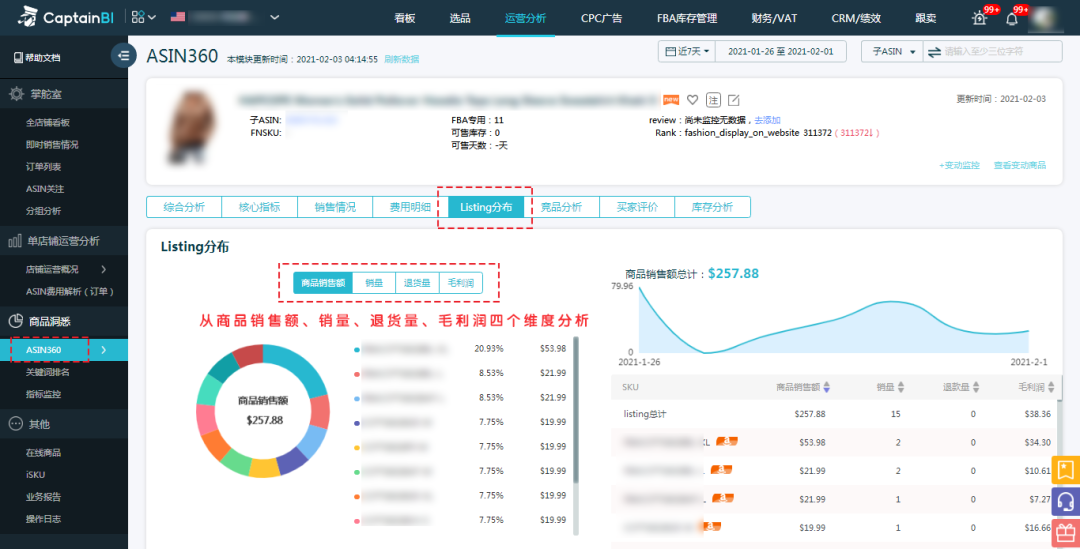Open the alarm alerts icon

click(979, 18)
